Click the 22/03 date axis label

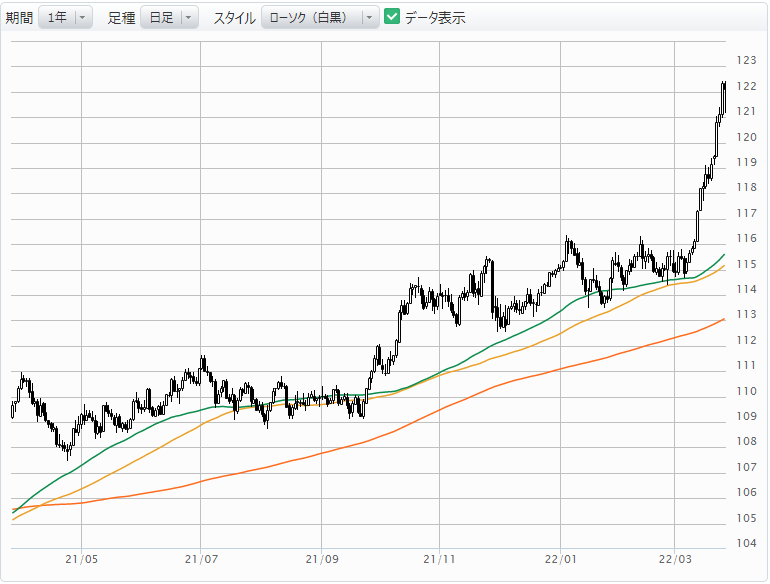pos(675,559)
